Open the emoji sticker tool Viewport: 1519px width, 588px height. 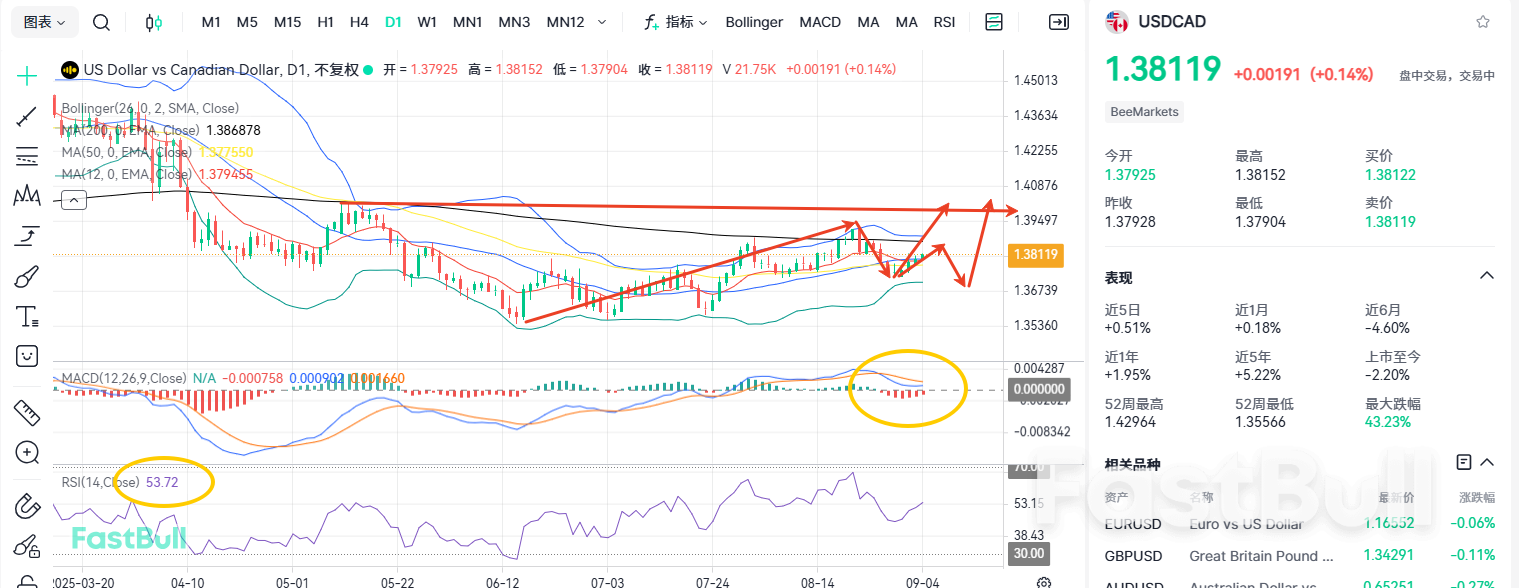pyautogui.click(x=26, y=355)
